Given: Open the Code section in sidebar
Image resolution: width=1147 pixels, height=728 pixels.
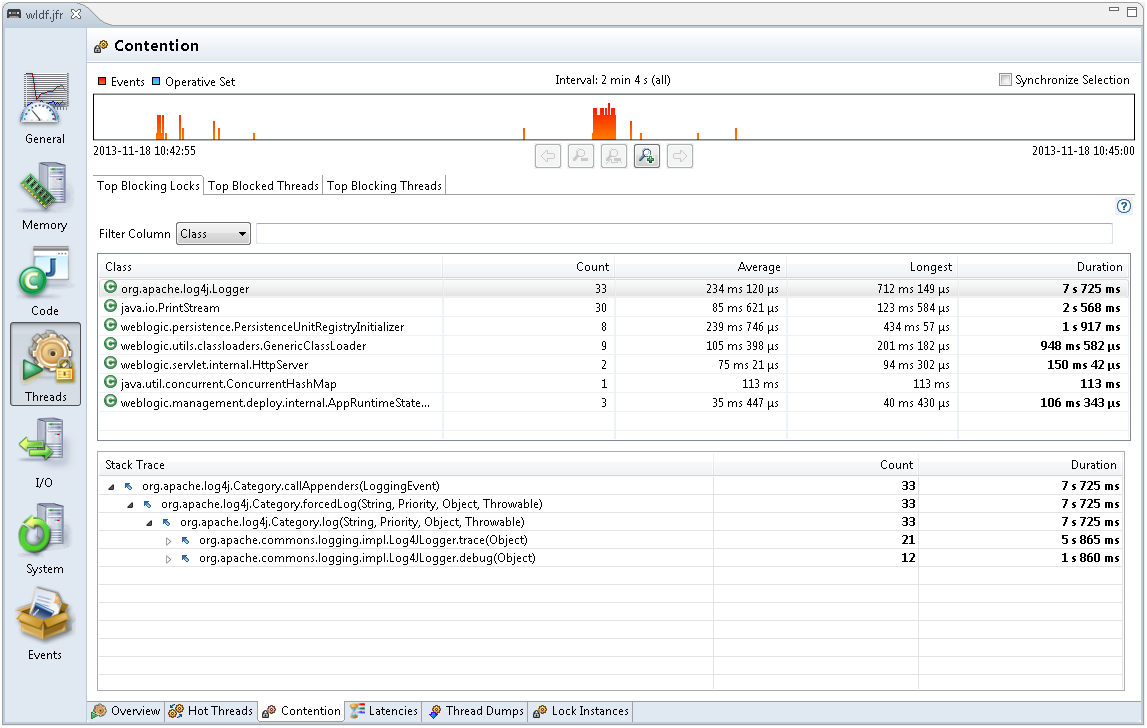Looking at the screenshot, I should [x=45, y=281].
